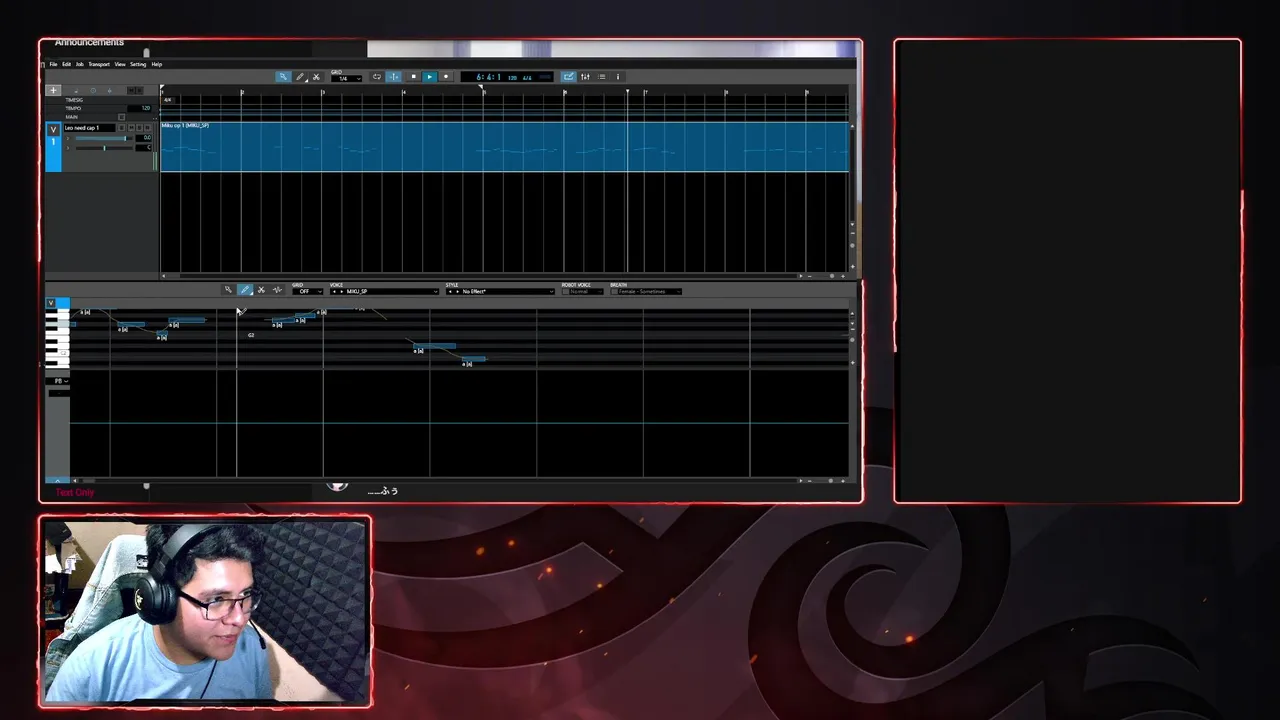1280x720 pixels.
Task: Click the TEMPO value 120 field
Action: click(139, 108)
